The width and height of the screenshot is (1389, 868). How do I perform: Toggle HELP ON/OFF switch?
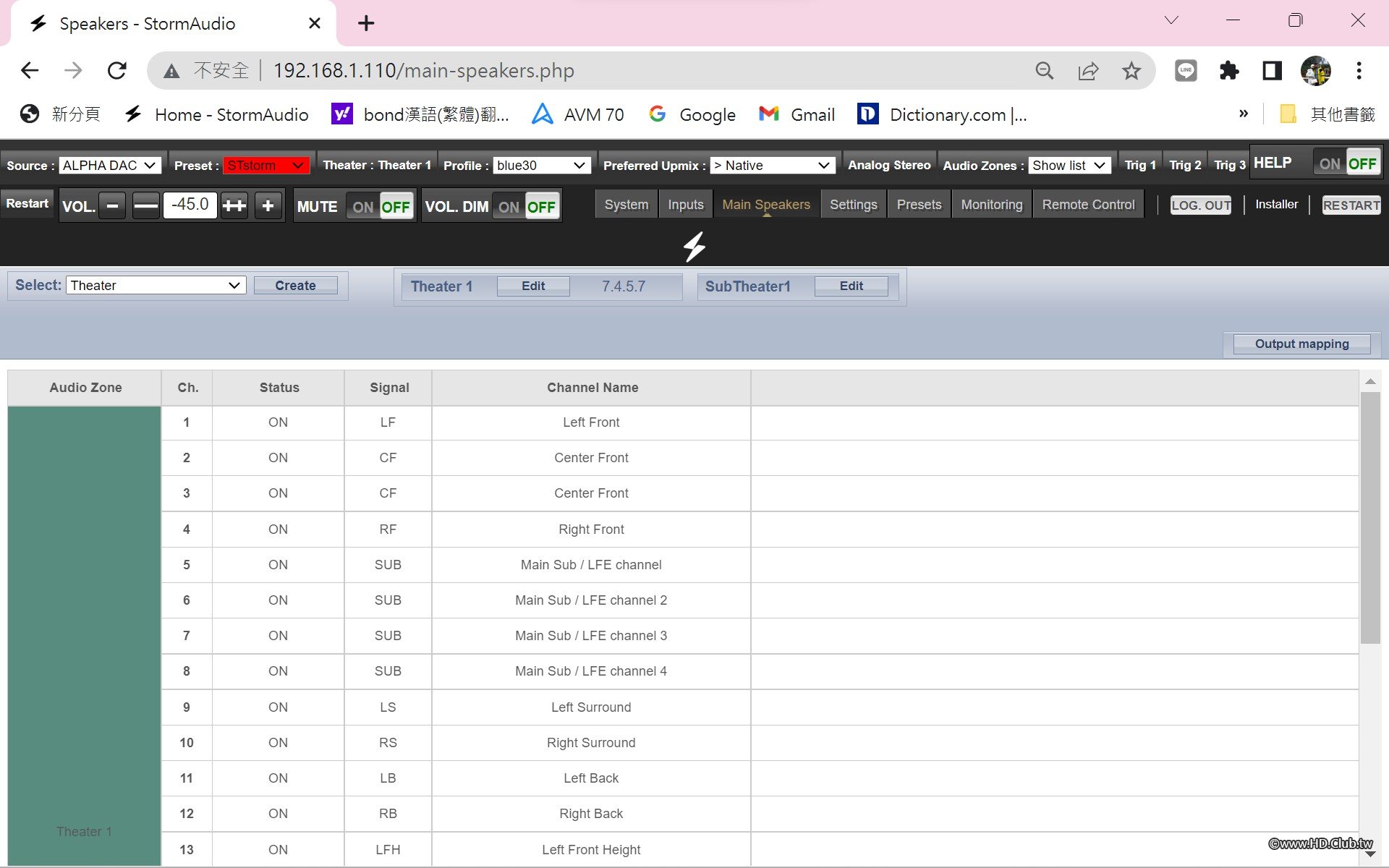click(1346, 163)
